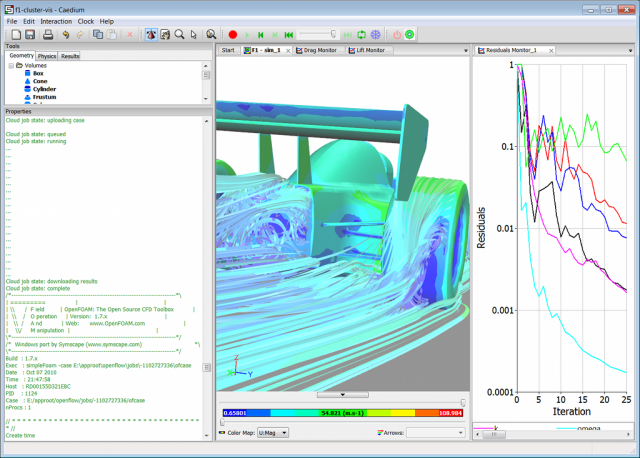Click the Residuals legend scroll left arrow

tap(478, 434)
